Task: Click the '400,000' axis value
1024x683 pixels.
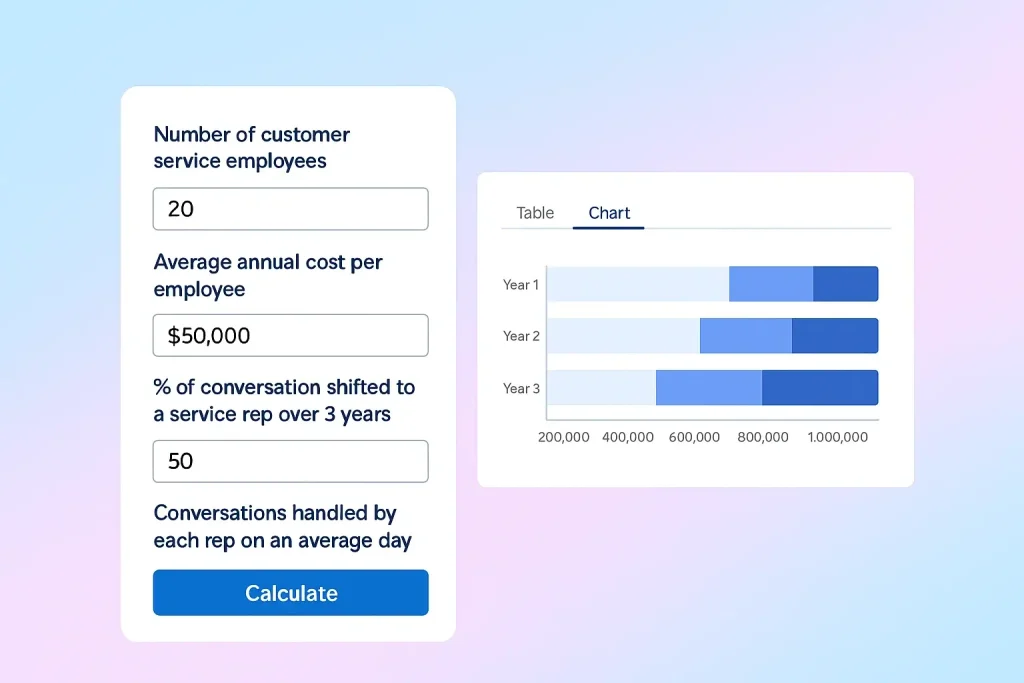Action: [628, 437]
